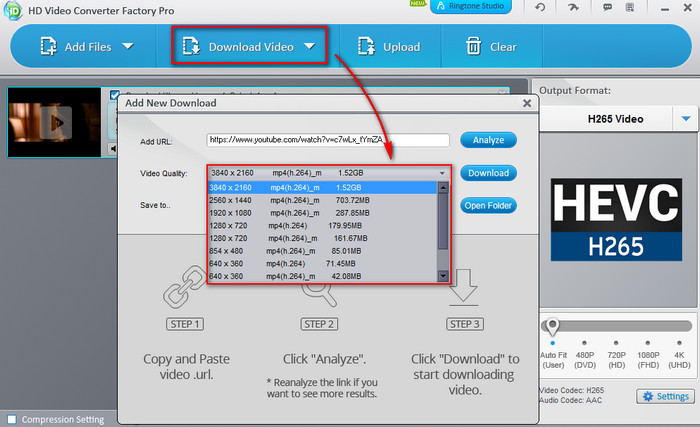Open the Output Format dropdown arrow
700x427 pixels.
[x=686, y=119]
